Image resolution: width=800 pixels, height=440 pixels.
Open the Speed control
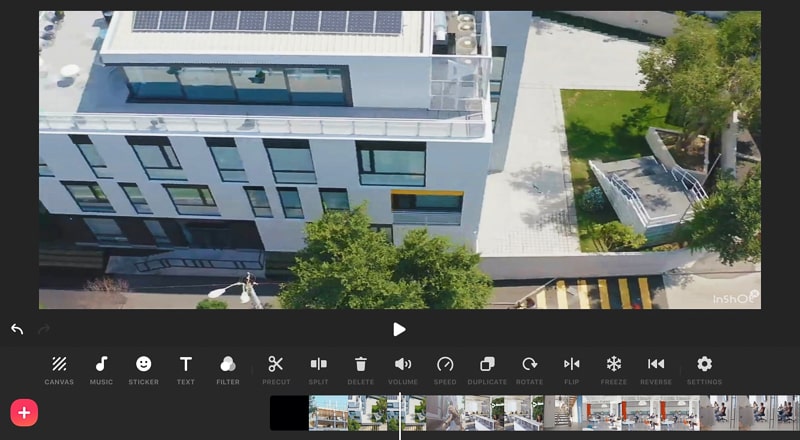point(445,370)
